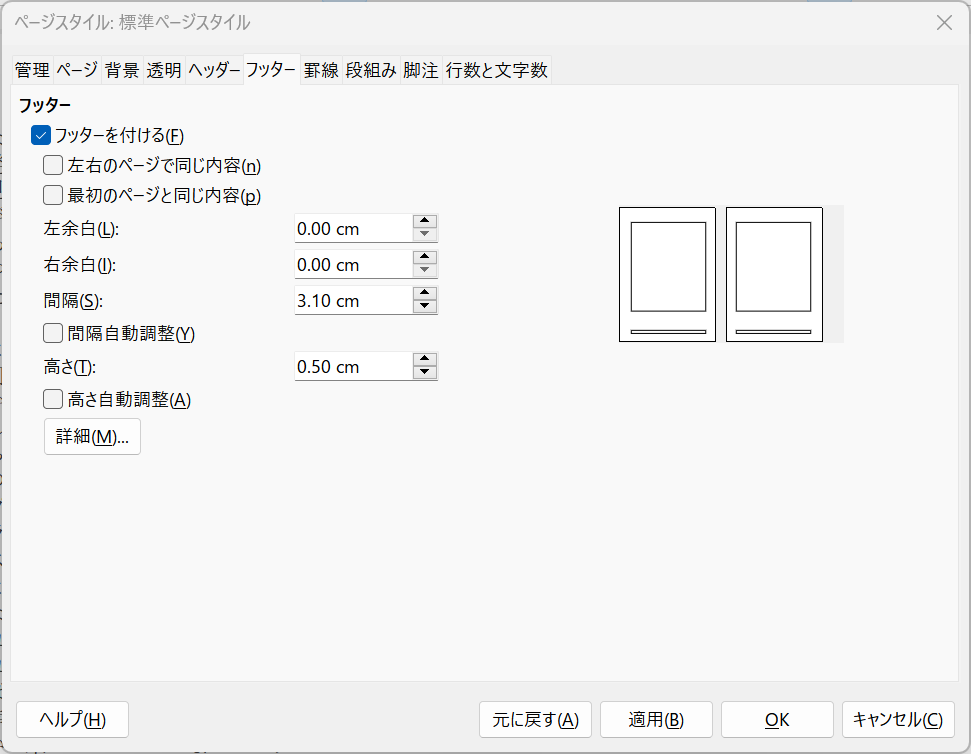Open the ヘッダー tab
Screen dimensions: 971x754
pos(214,70)
